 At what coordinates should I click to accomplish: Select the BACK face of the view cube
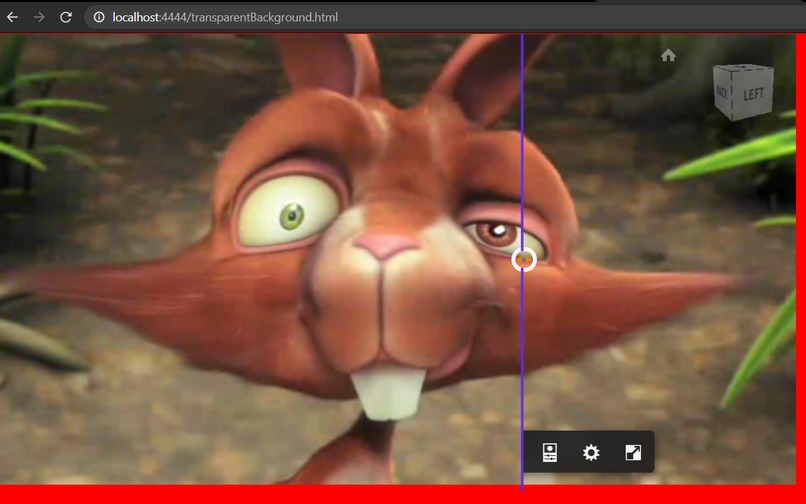coord(723,91)
